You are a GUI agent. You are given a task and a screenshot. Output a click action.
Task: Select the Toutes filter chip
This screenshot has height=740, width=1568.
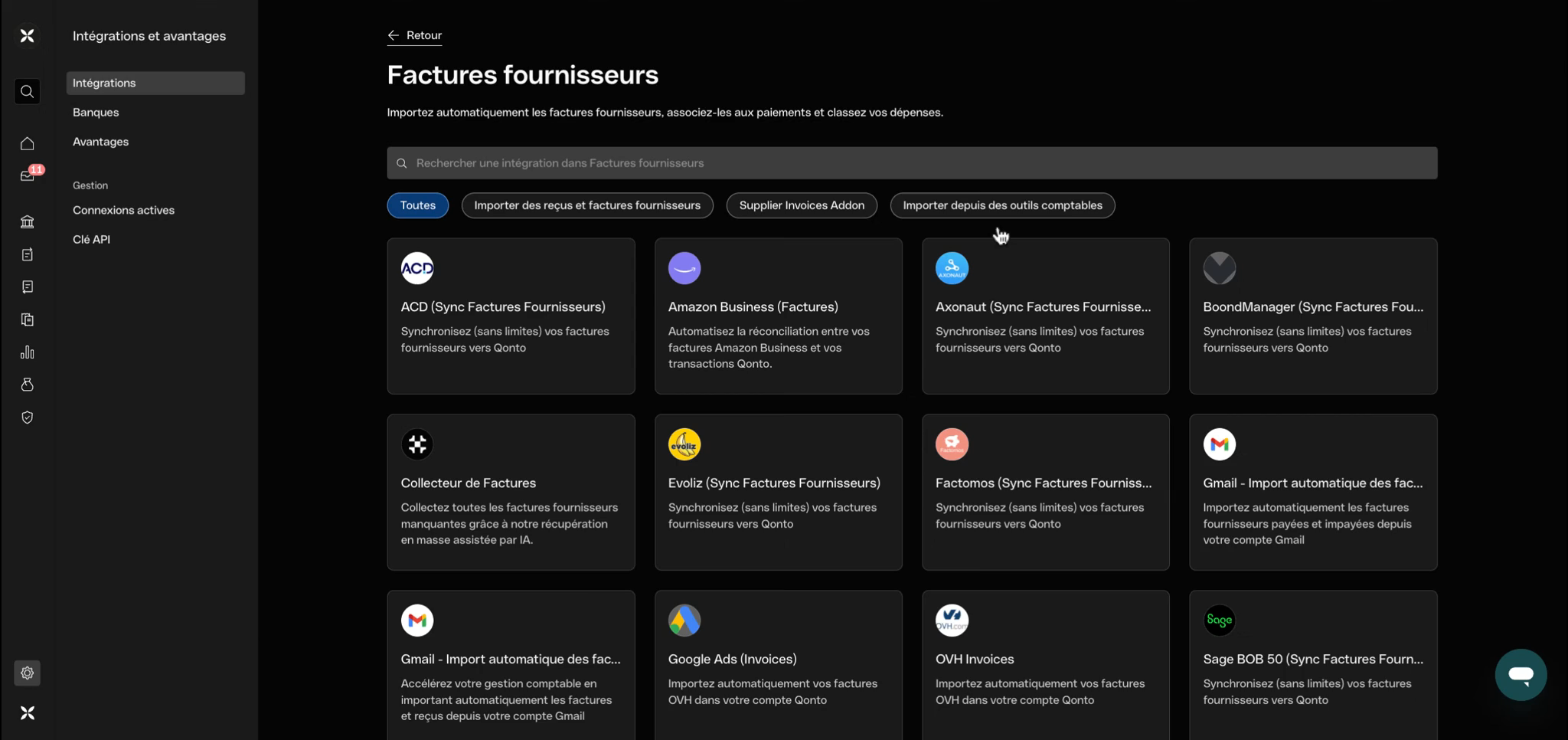coord(417,205)
